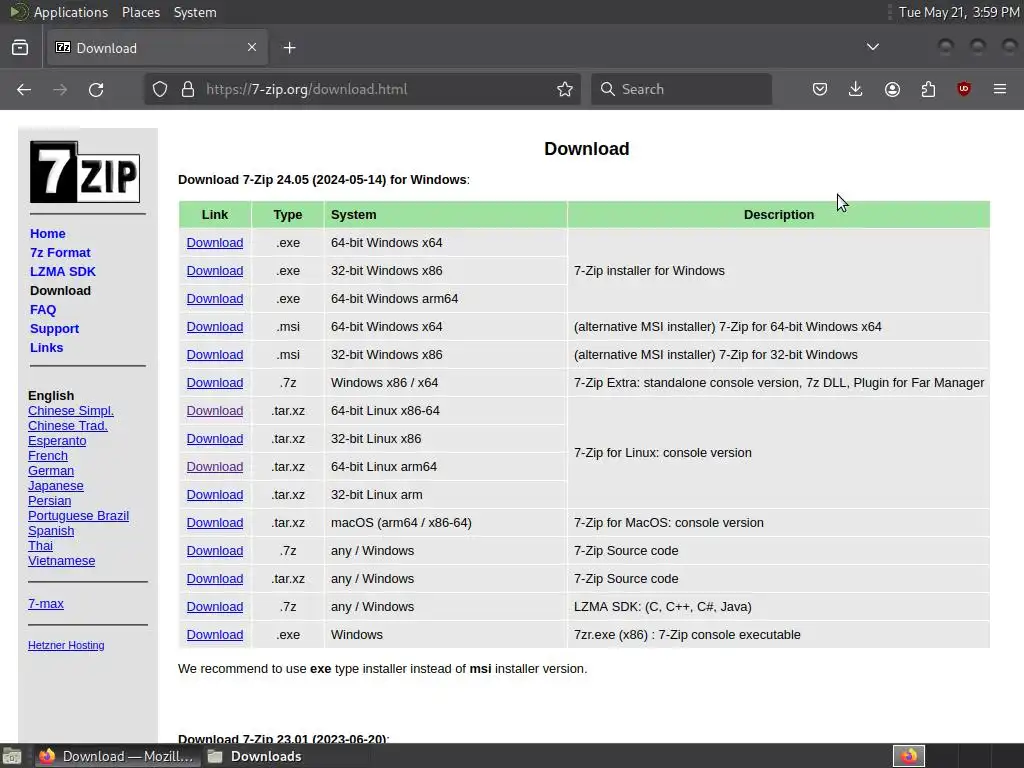
Task: Download tar.xz for 32-bit Linux x86
Action: pos(215,440)
